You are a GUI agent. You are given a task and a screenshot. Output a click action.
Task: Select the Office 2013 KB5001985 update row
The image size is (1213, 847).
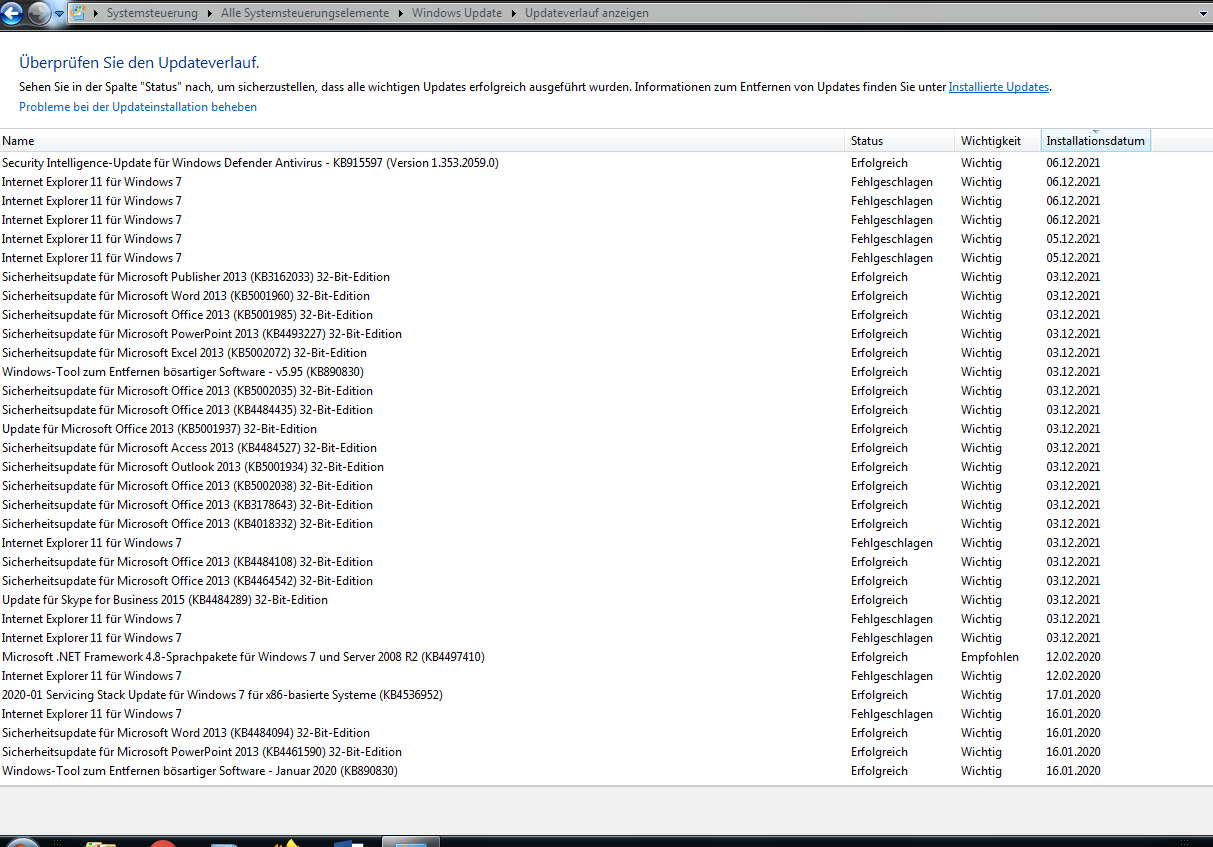pos(606,315)
